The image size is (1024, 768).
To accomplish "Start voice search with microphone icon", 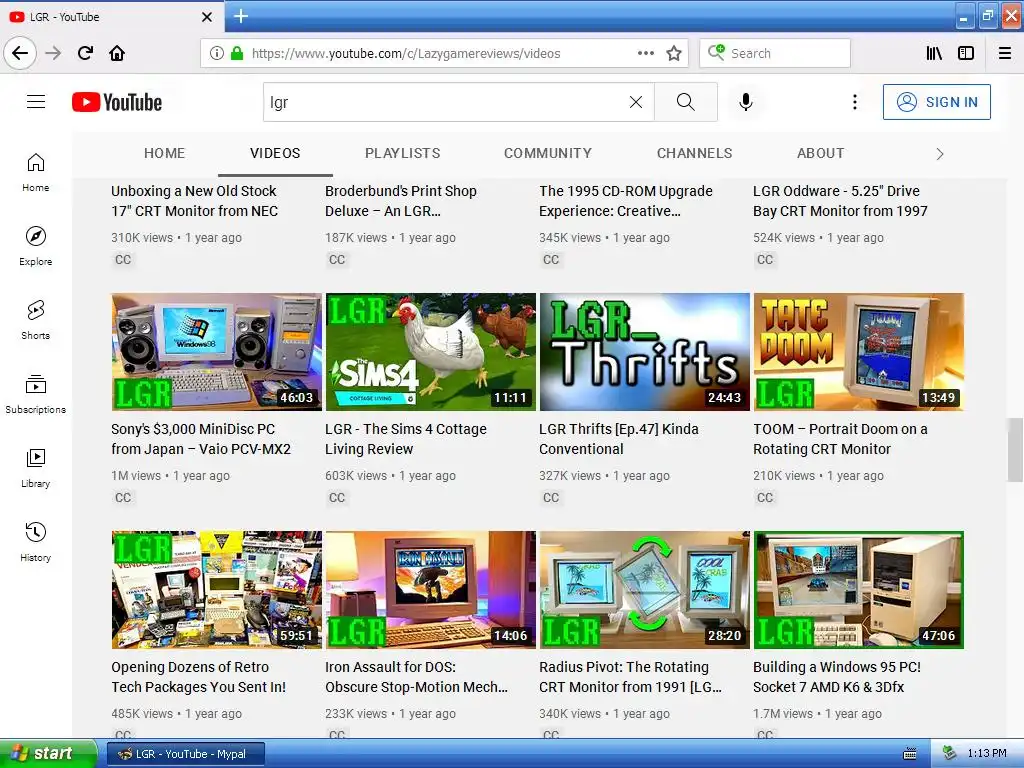I will tap(746, 102).
